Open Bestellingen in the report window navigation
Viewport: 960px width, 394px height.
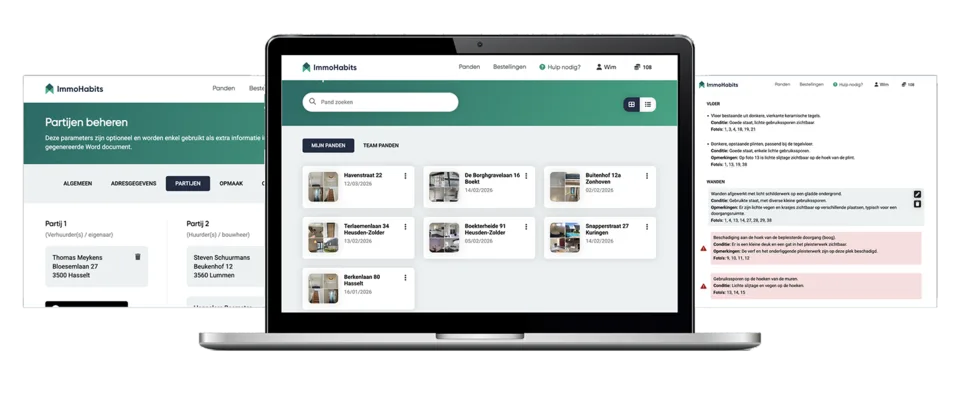pos(811,84)
